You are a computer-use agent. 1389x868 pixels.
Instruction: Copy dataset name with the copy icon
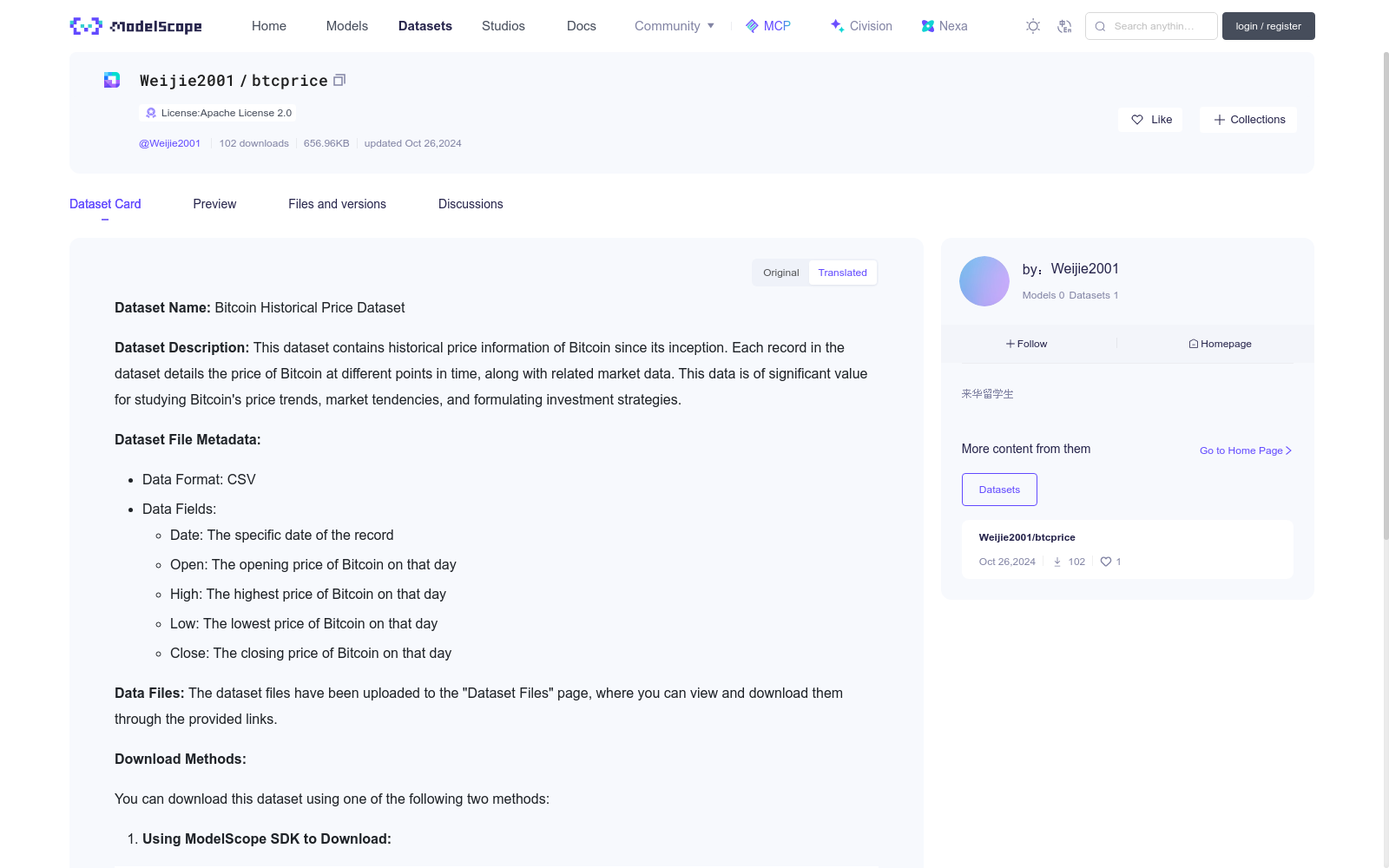click(x=339, y=80)
